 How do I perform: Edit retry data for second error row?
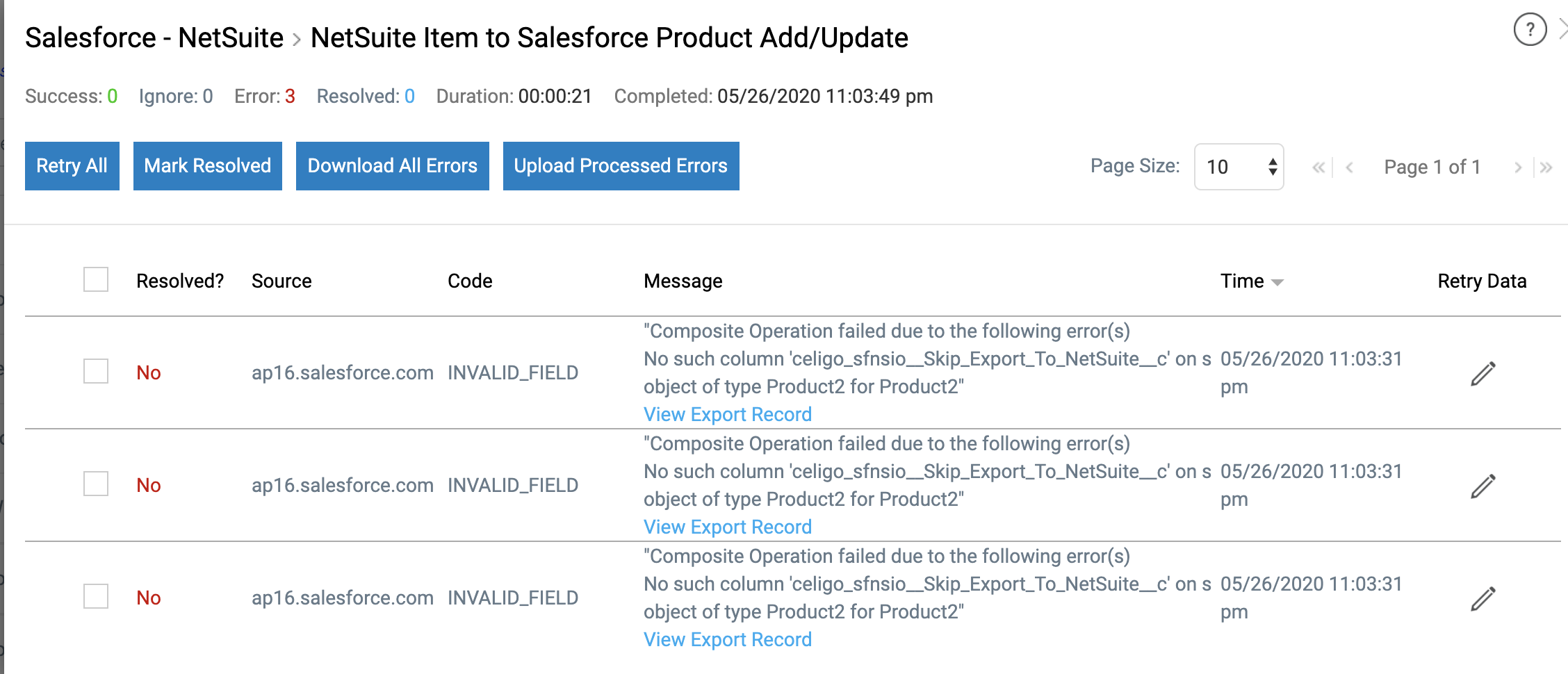click(1483, 486)
